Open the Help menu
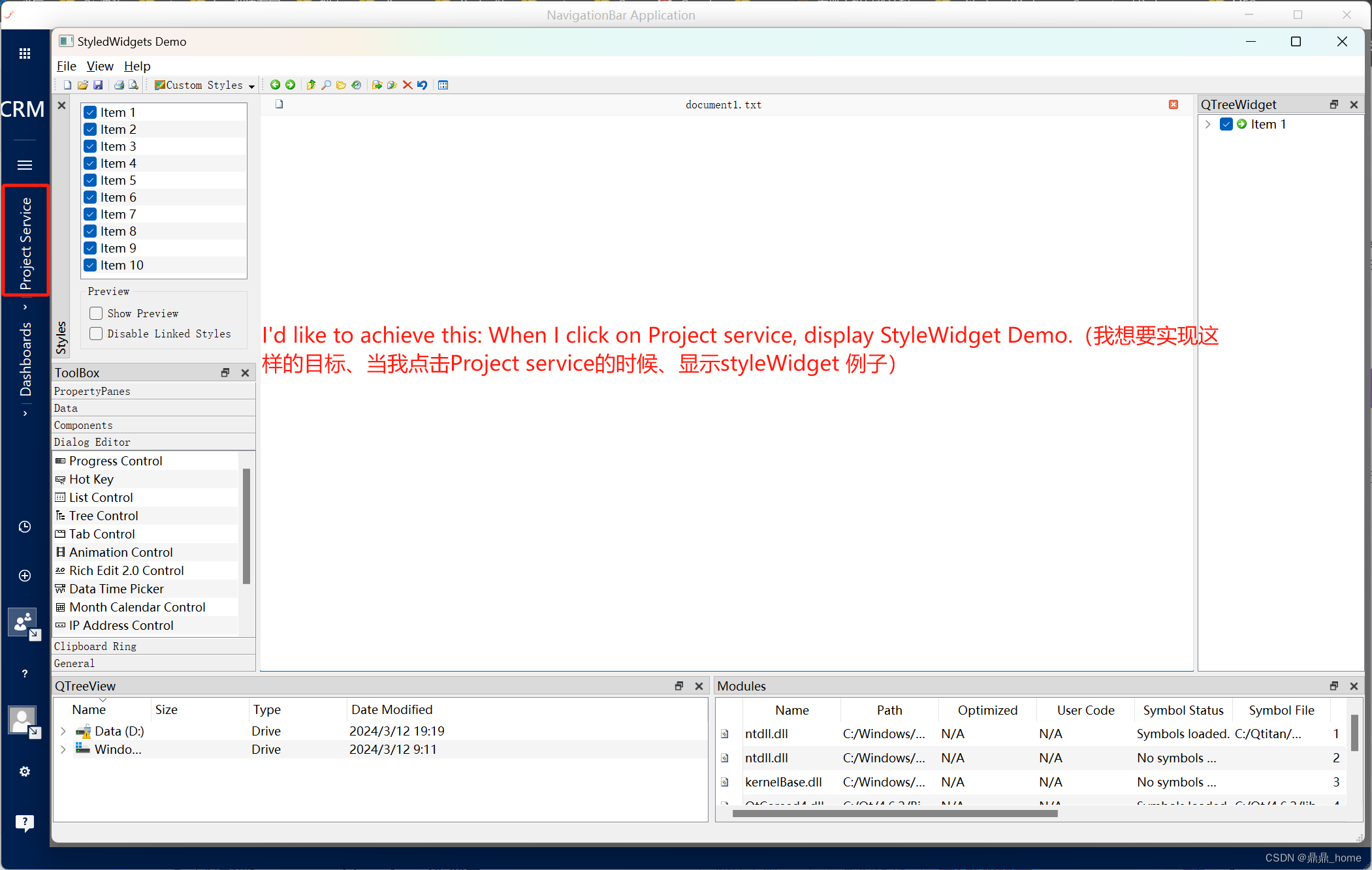Screen dimensions: 1372x870 point(137,66)
